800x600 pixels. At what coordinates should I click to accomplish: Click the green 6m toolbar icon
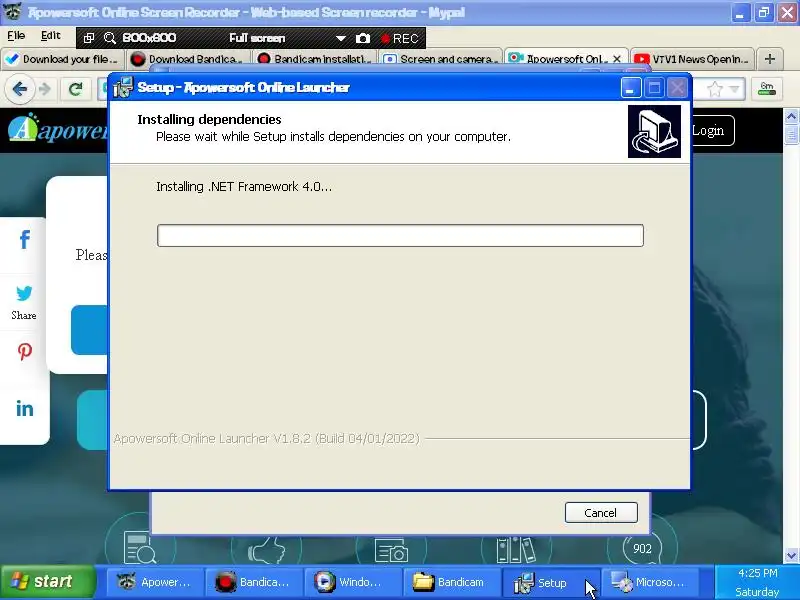pyautogui.click(x=766, y=89)
